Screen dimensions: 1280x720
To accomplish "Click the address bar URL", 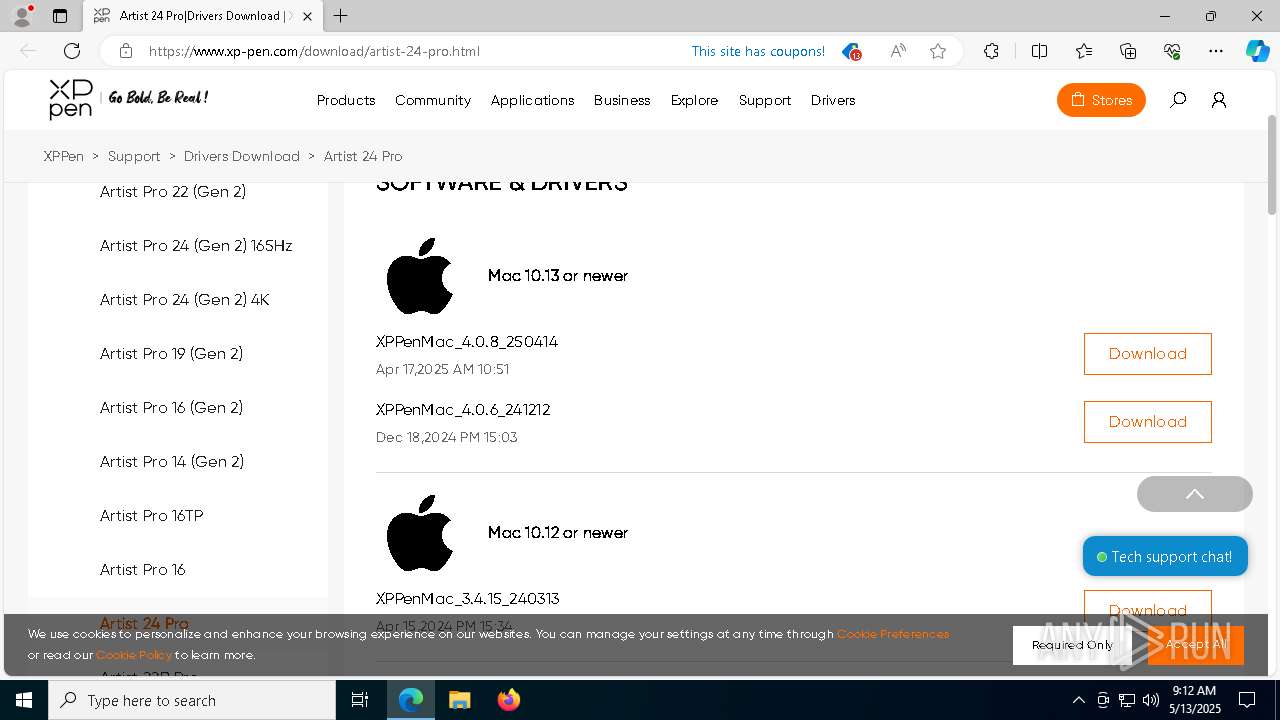I will (314, 51).
